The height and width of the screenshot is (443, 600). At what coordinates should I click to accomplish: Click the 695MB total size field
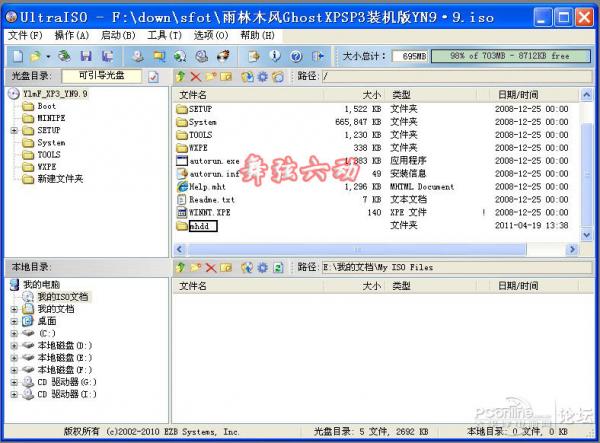(411, 56)
